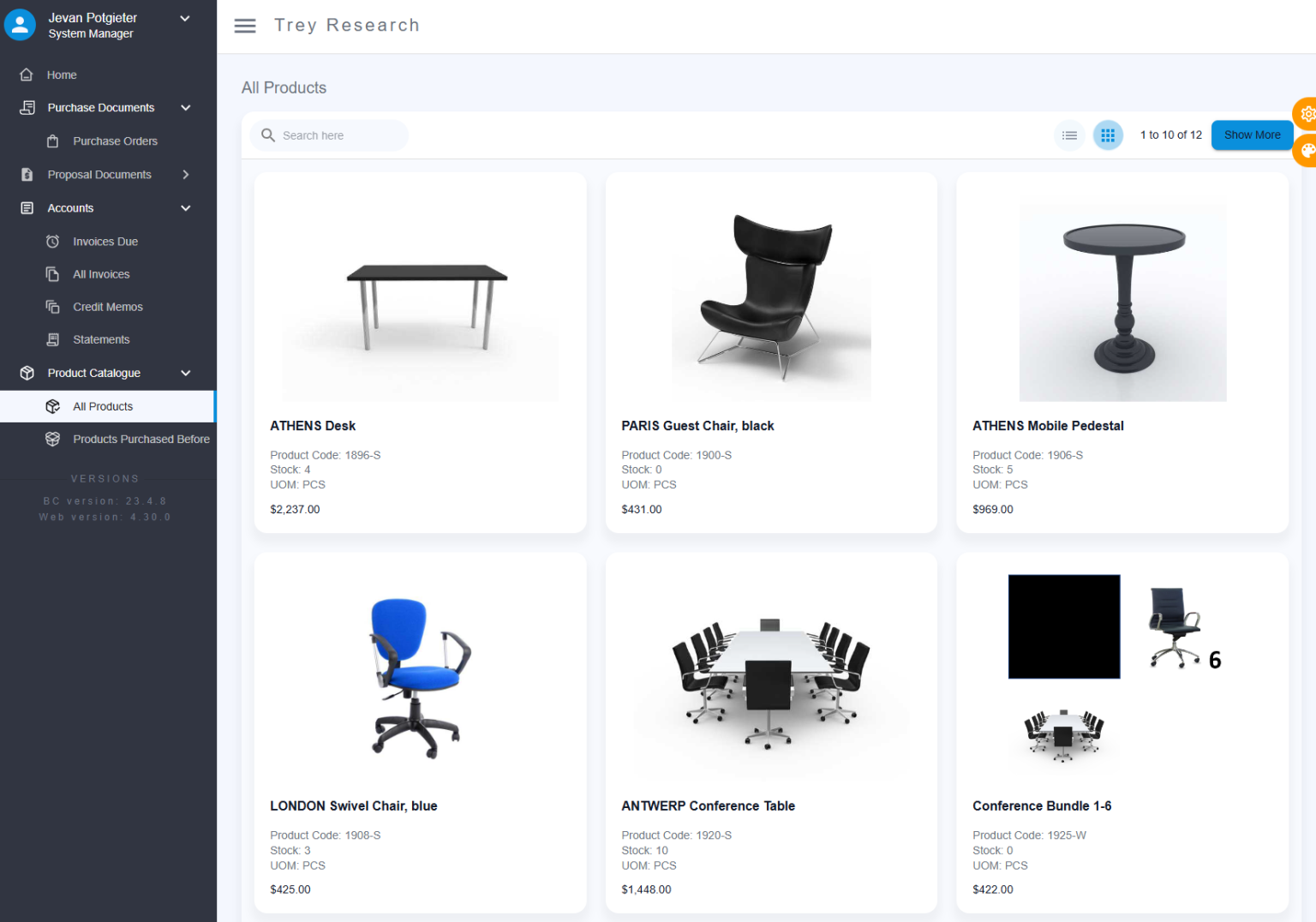Click the user avatar icon
The height and width of the screenshot is (922, 1316).
tap(20, 25)
